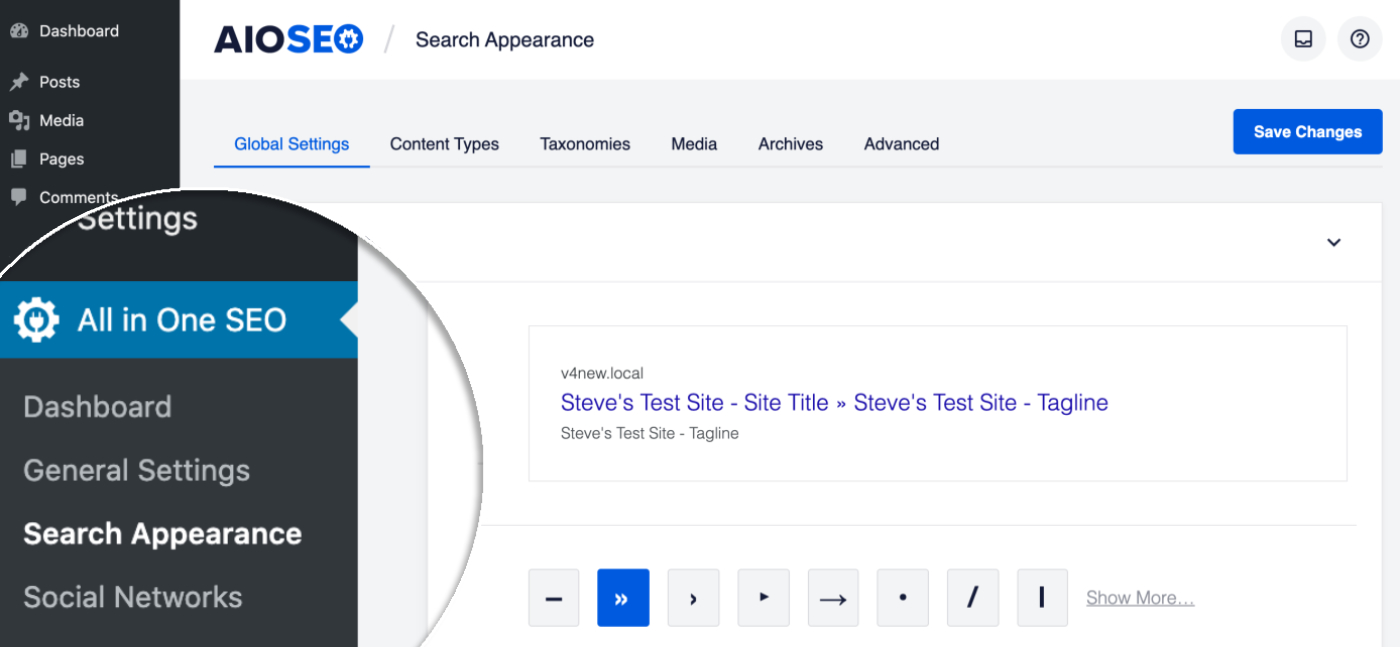1400x647 pixels.
Task: Click the Media library icon
Action: click(19, 120)
